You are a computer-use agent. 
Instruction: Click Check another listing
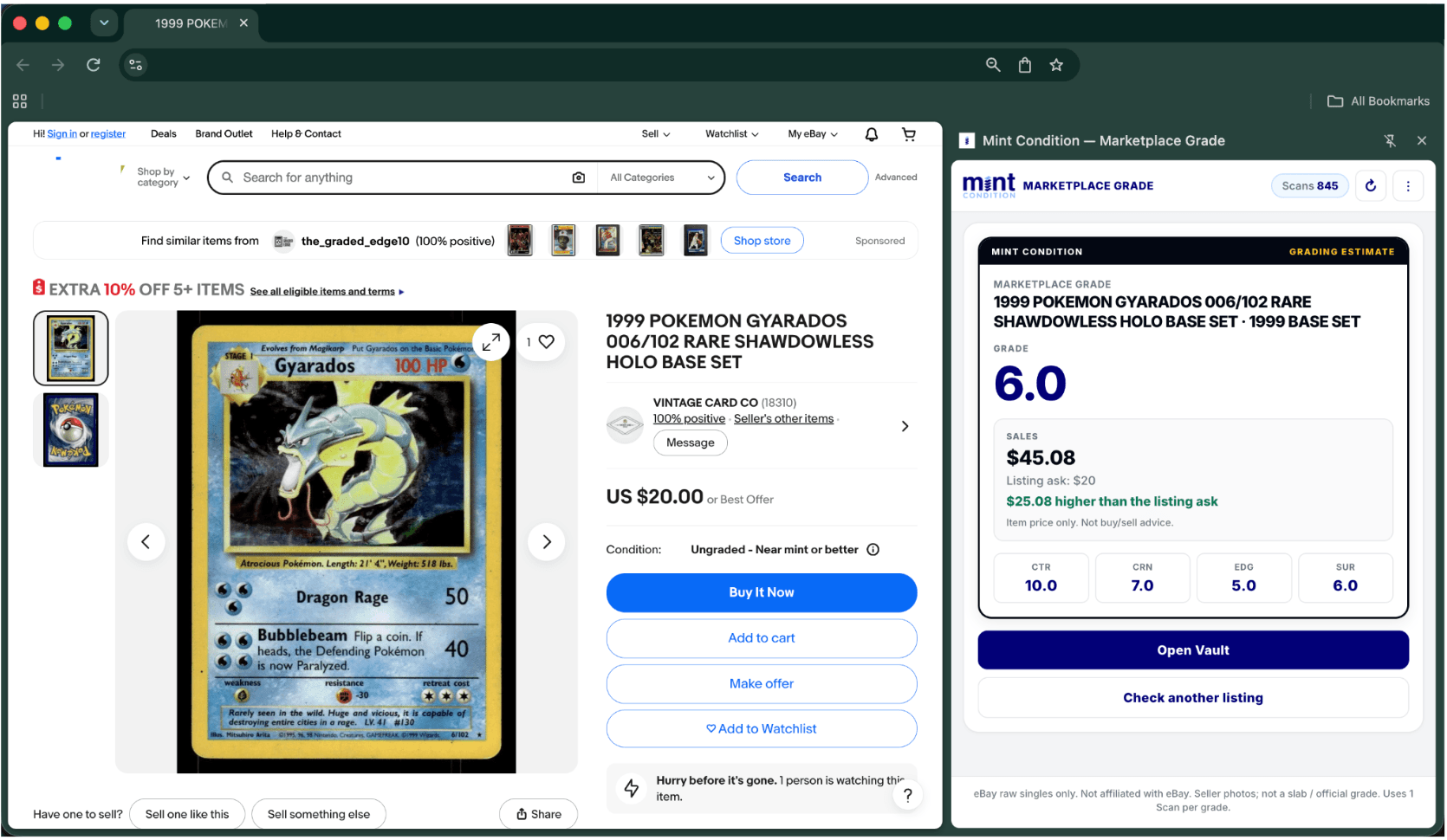coord(1193,699)
